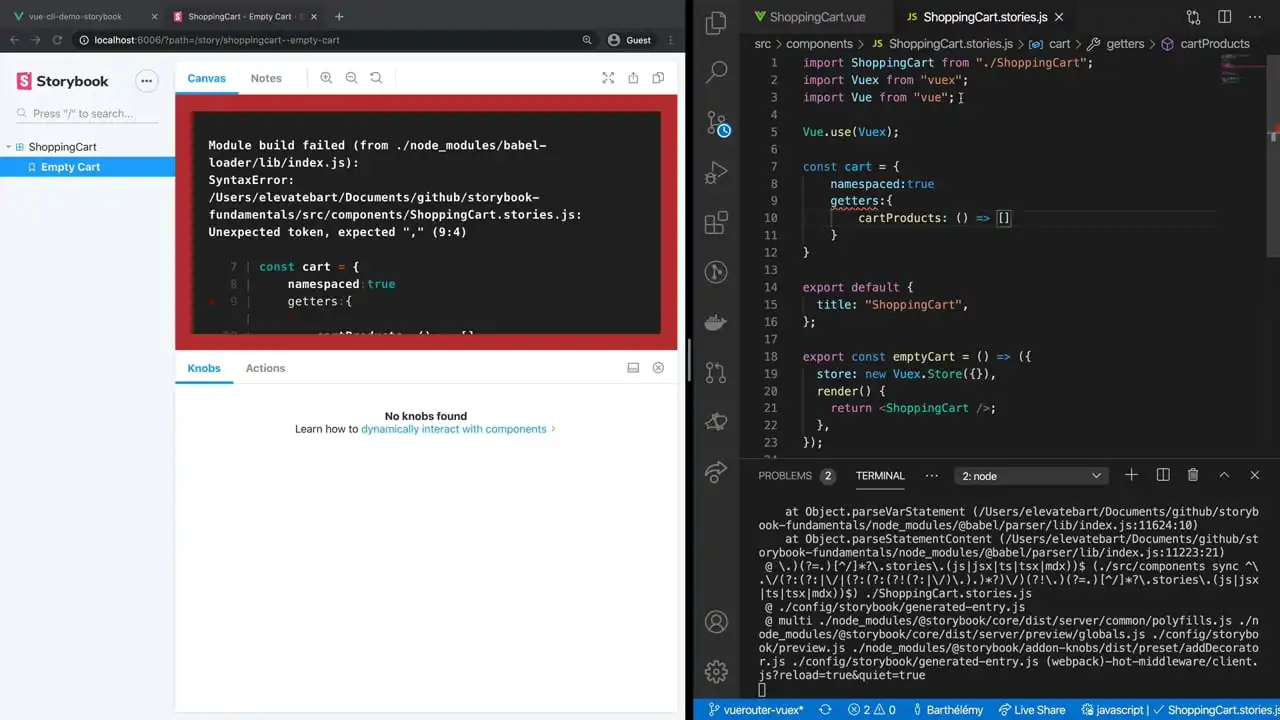Open the Live Share activity bar icon

[716, 471]
